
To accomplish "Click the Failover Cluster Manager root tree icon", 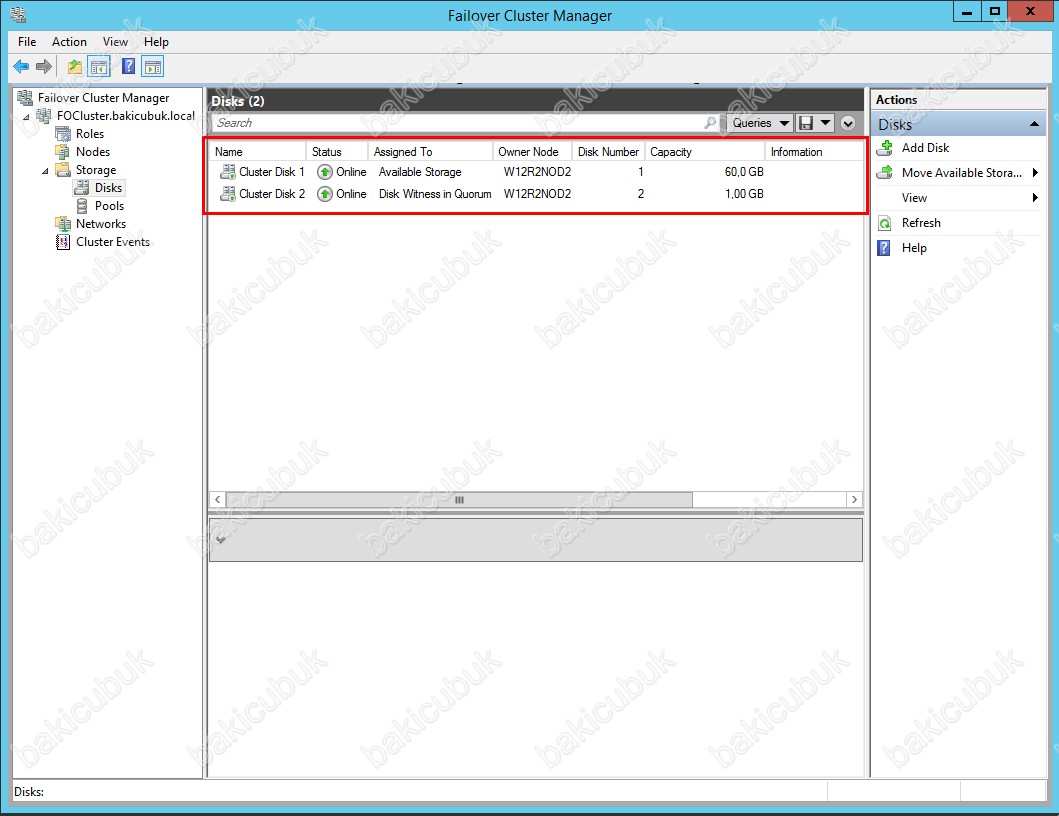I will 26,97.
